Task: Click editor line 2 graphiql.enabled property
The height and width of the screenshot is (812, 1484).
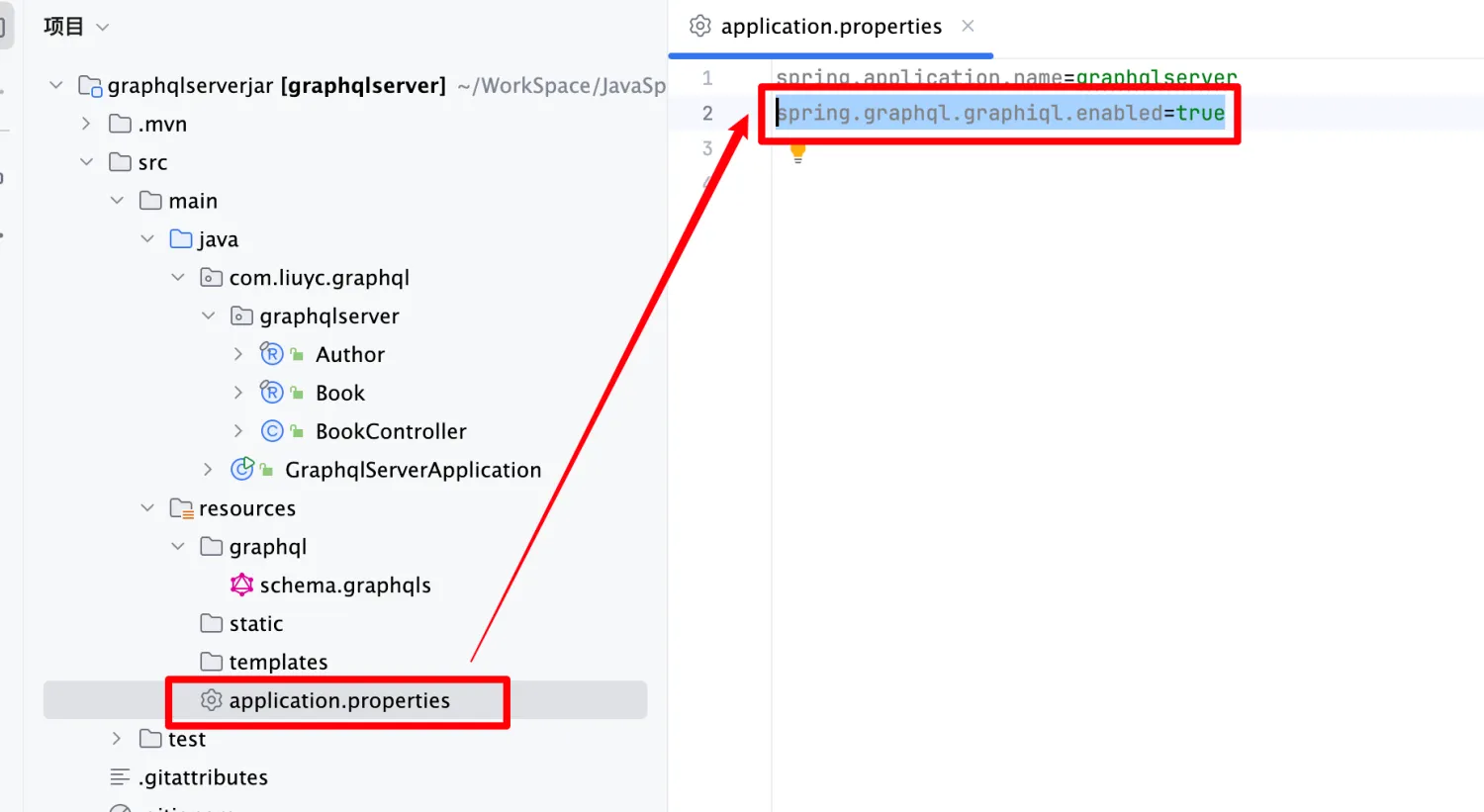Action: point(1000,113)
